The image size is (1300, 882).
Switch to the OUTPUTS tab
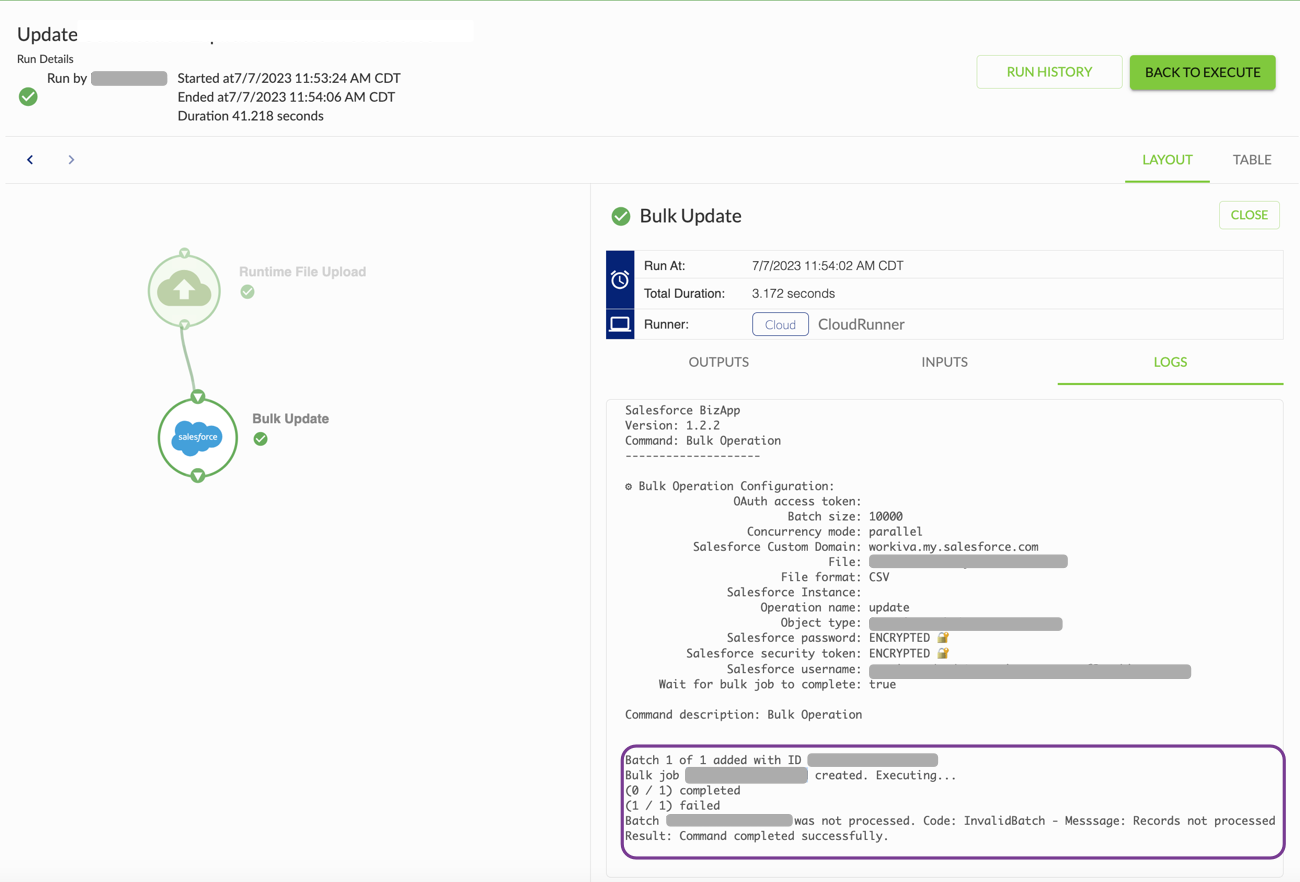point(718,362)
